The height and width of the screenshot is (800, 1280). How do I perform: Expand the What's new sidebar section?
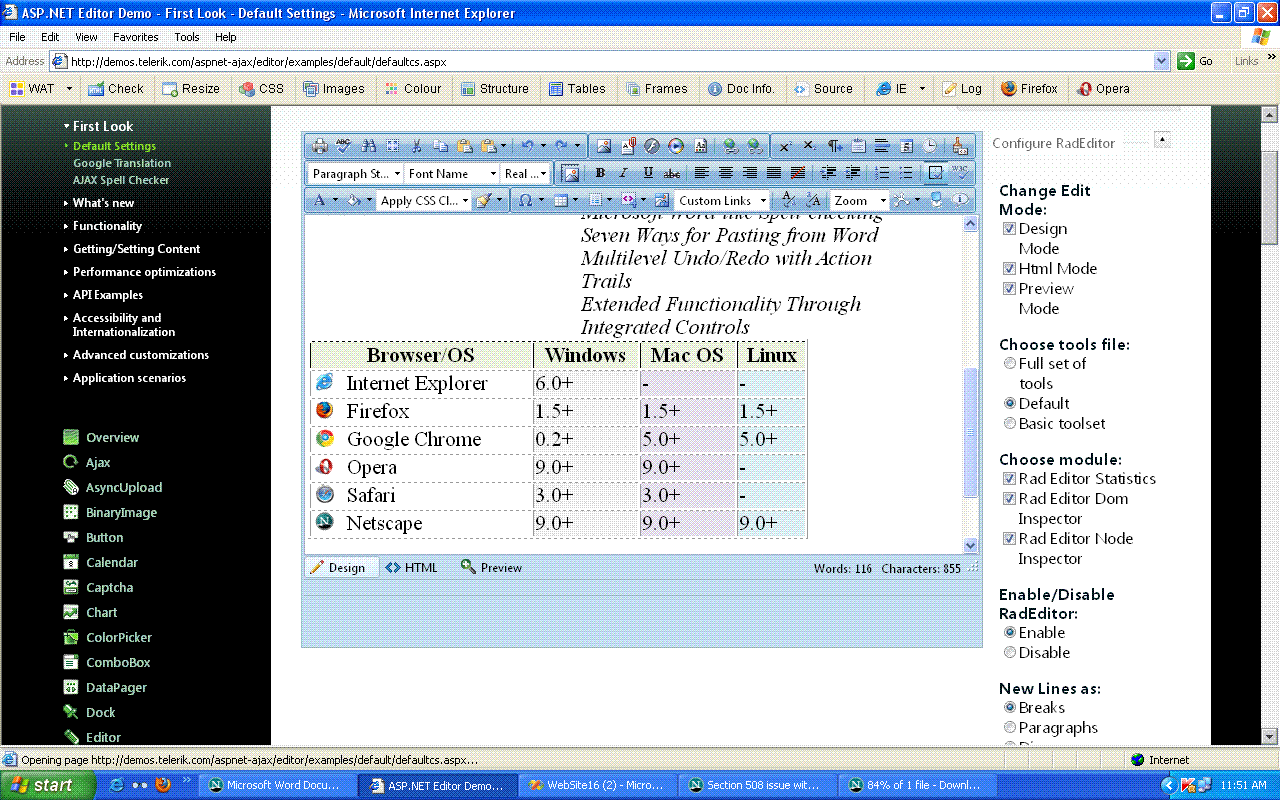pyautogui.click(x=103, y=203)
